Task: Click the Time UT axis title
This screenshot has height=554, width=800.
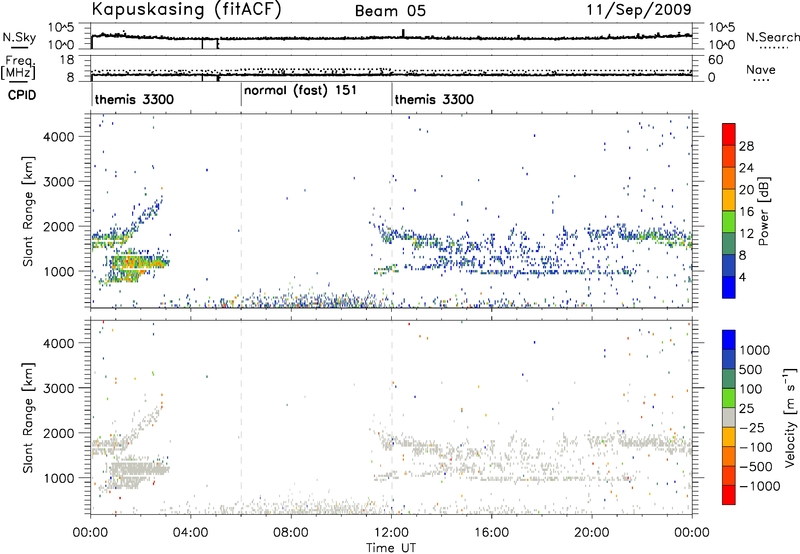Action: 391,547
